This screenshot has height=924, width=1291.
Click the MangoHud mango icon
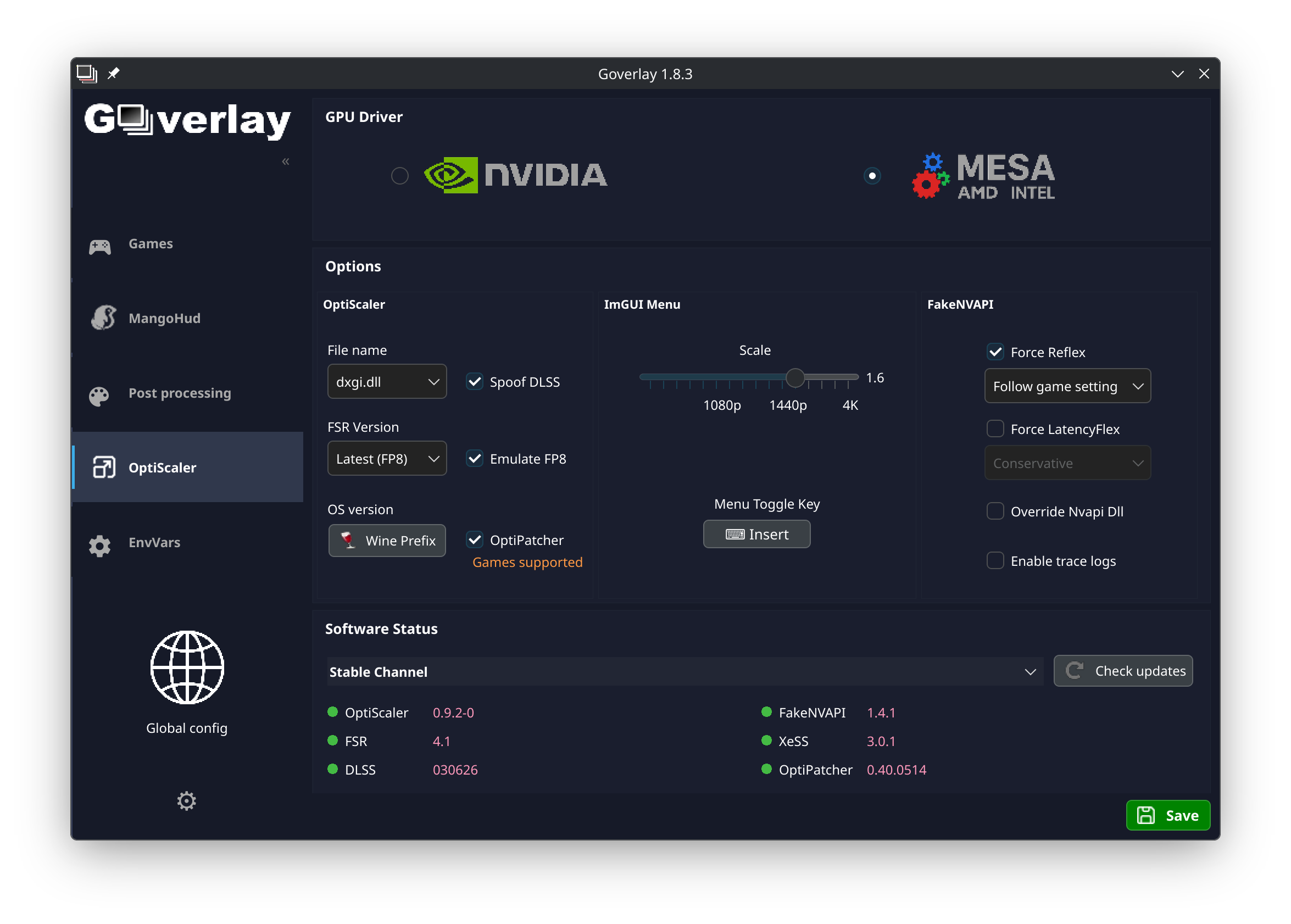pos(103,318)
